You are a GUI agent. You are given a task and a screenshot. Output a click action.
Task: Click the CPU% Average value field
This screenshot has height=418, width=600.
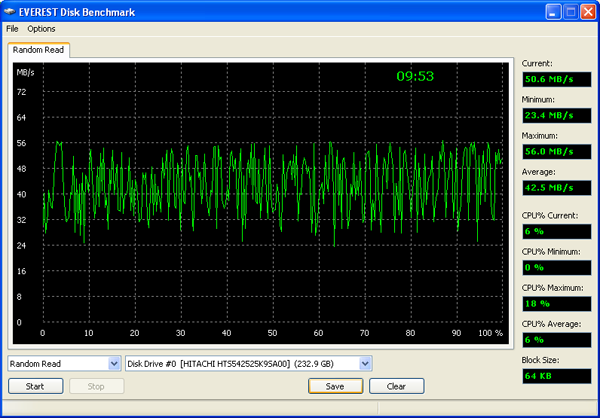(x=556, y=340)
